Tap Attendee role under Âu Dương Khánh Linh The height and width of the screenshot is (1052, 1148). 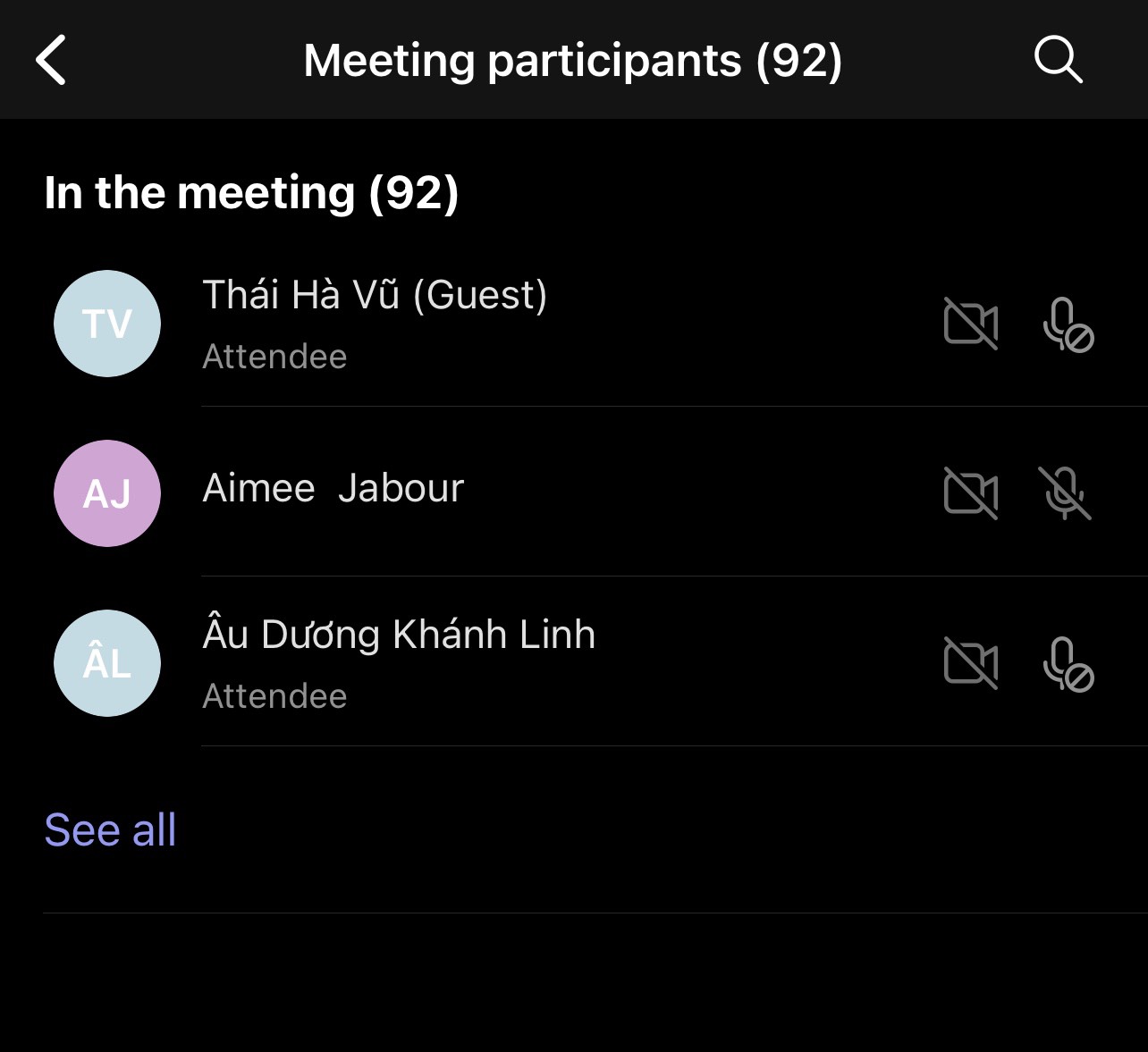274,696
